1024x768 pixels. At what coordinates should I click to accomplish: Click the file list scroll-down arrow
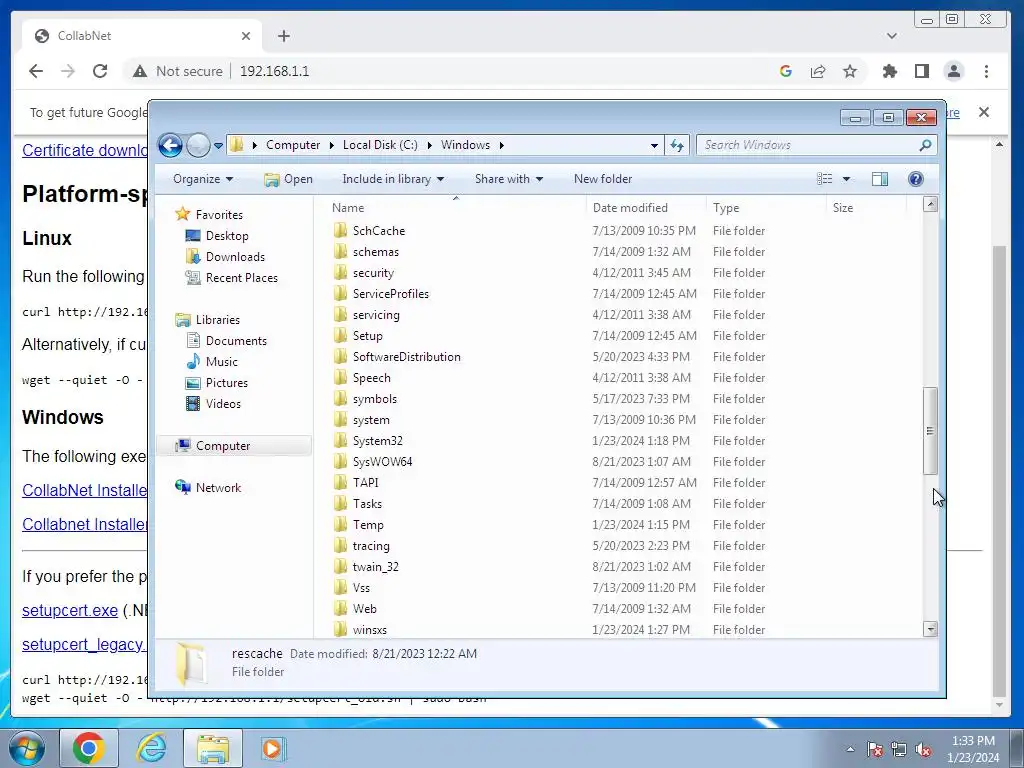(x=930, y=630)
